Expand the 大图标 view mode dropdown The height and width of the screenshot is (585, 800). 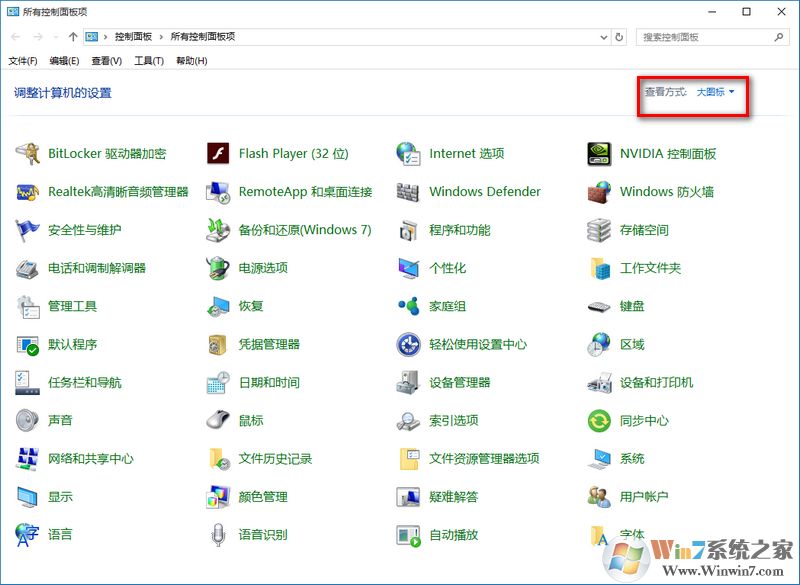click(715, 92)
